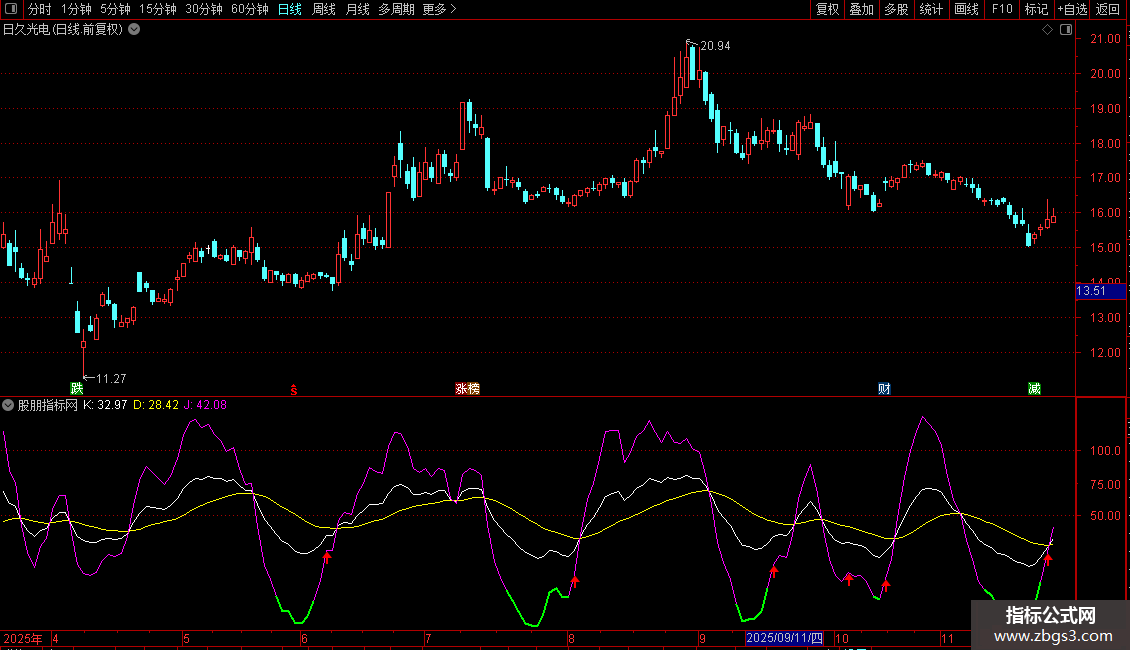Open F10 company info
The image size is (1130, 650).
pos(1002,9)
